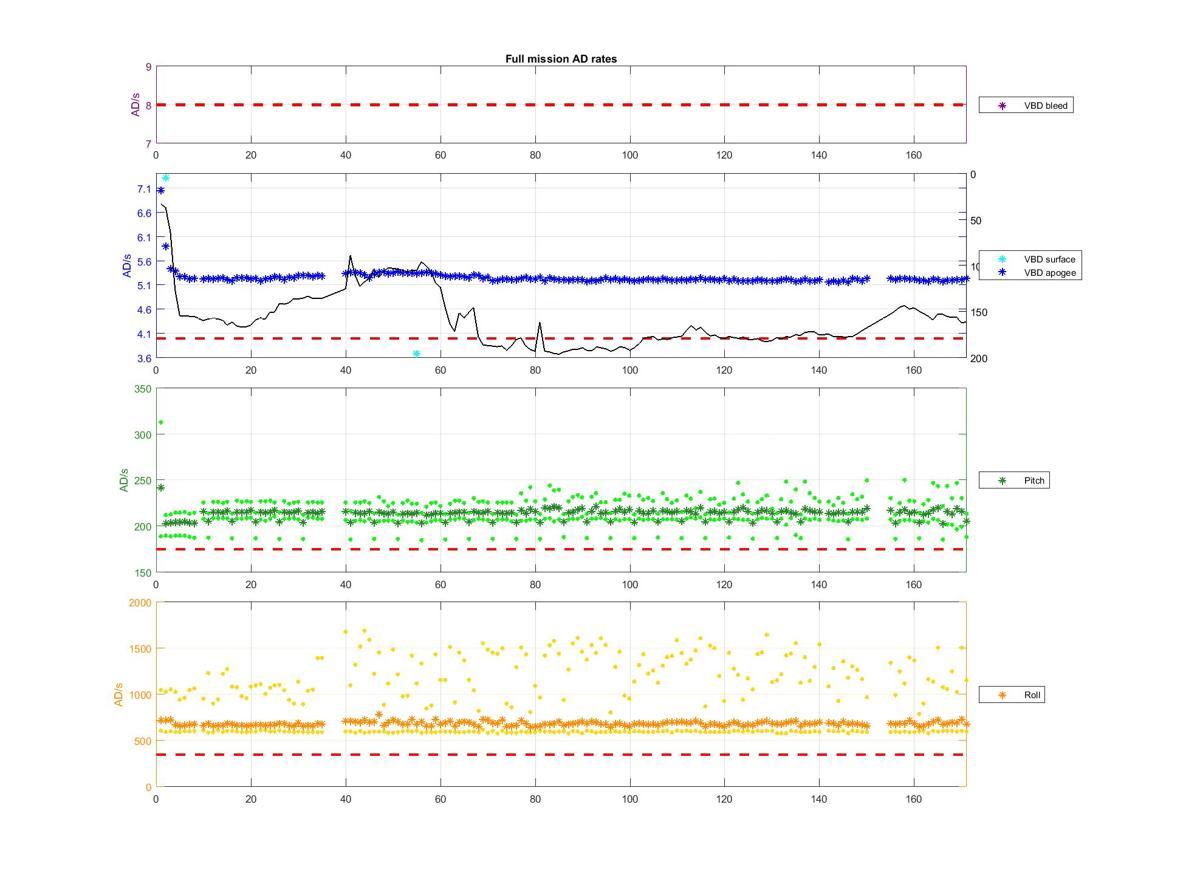Screen dimensions: 1200x885
Task: Click the red dashed line in VBD bleed plot
Action: tap(561, 104)
